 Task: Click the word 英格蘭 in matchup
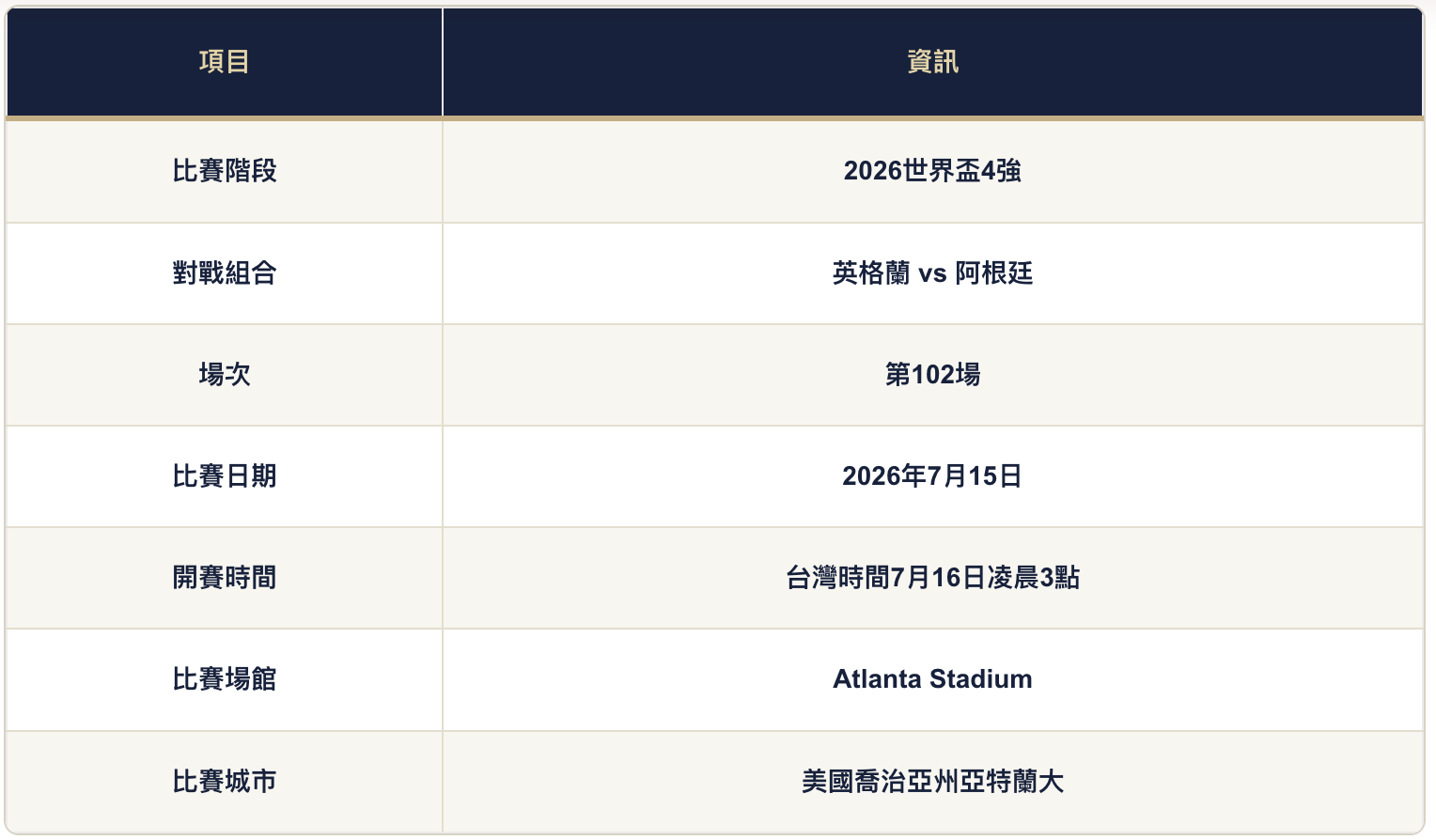871,273
